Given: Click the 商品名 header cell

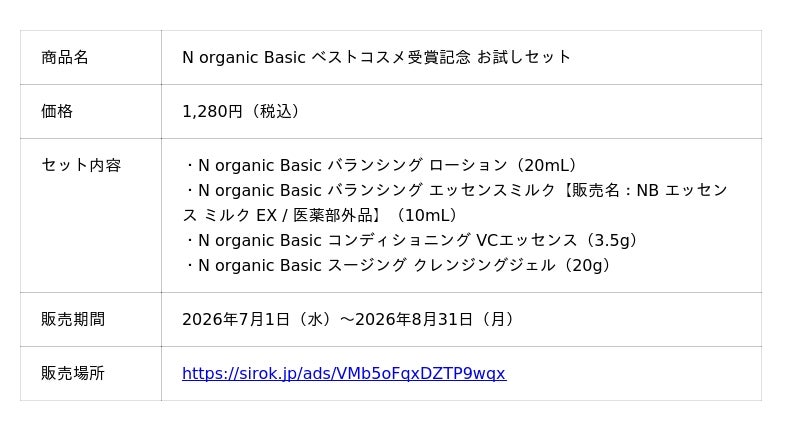Looking at the screenshot, I should coord(91,57).
